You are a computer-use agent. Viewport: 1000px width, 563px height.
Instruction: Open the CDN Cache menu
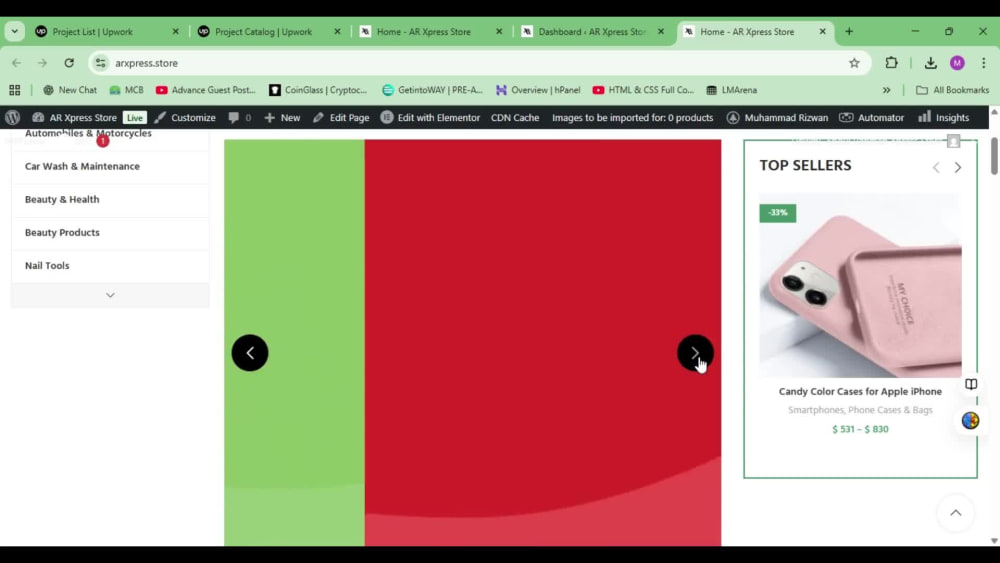coord(515,117)
